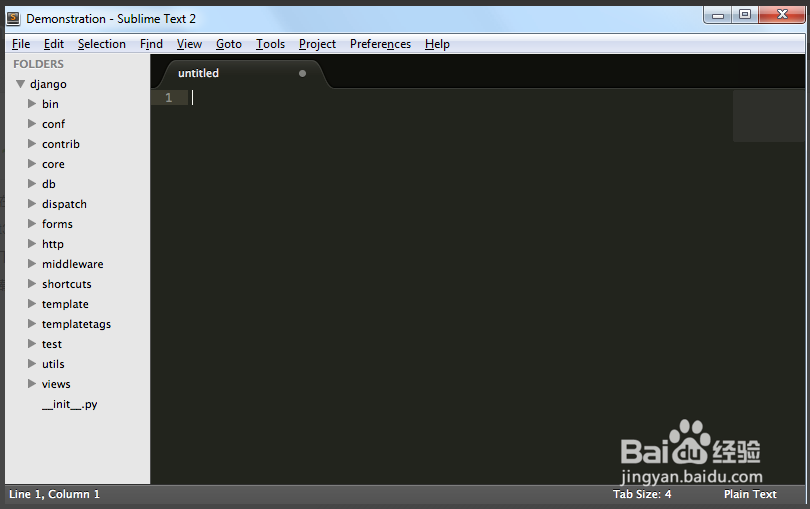Expand the bin folder arrow
Screen dimensions: 810x509
[x=32, y=104]
